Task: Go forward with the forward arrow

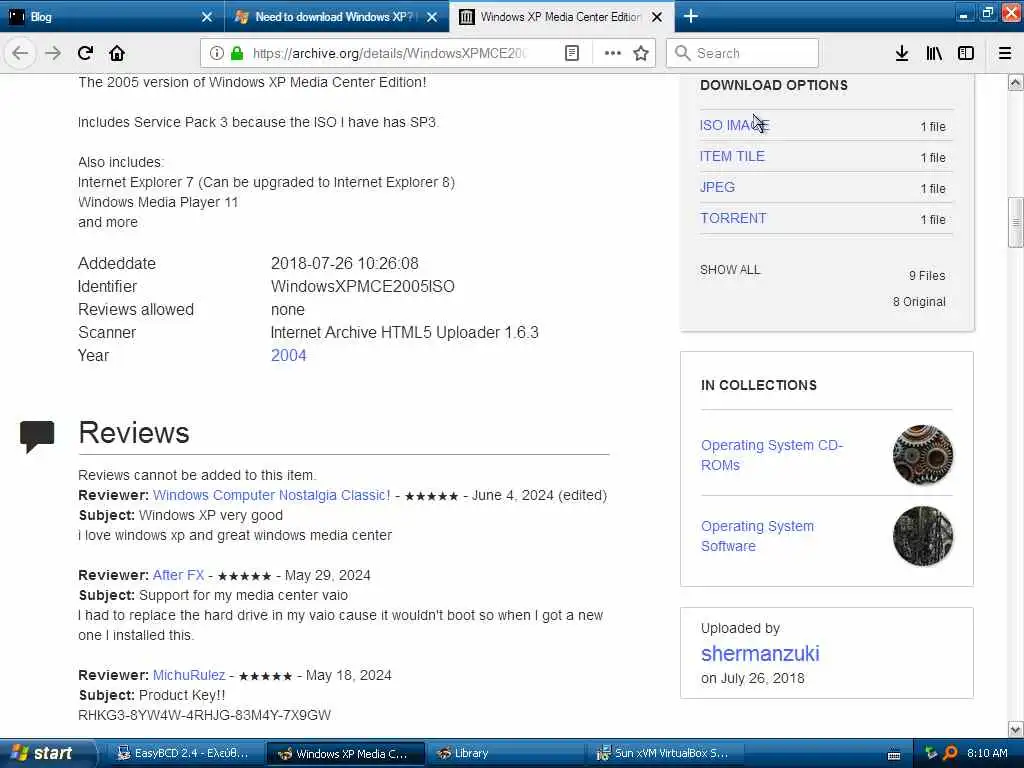Action: tap(53, 53)
